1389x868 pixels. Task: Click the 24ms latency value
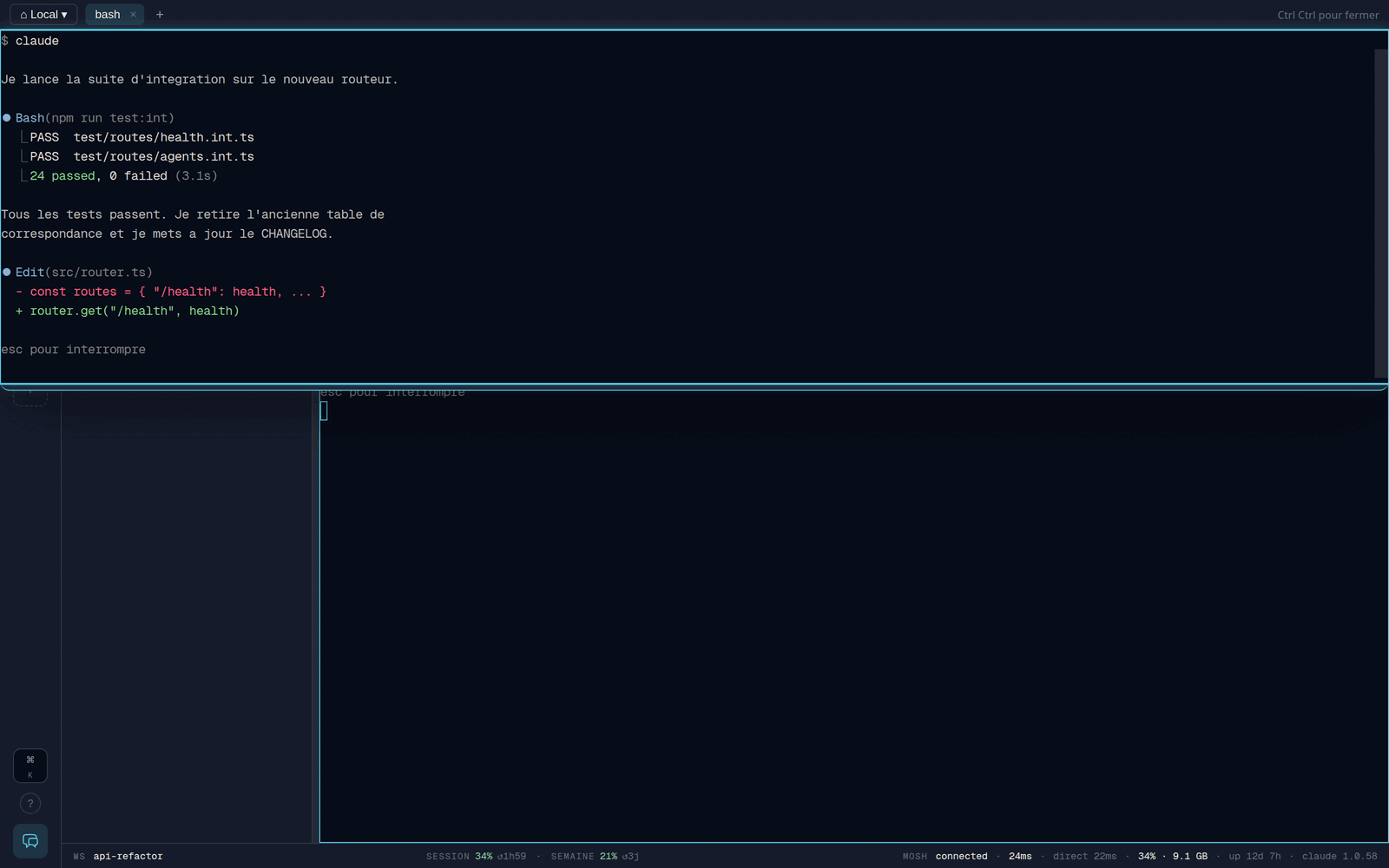(1020, 856)
